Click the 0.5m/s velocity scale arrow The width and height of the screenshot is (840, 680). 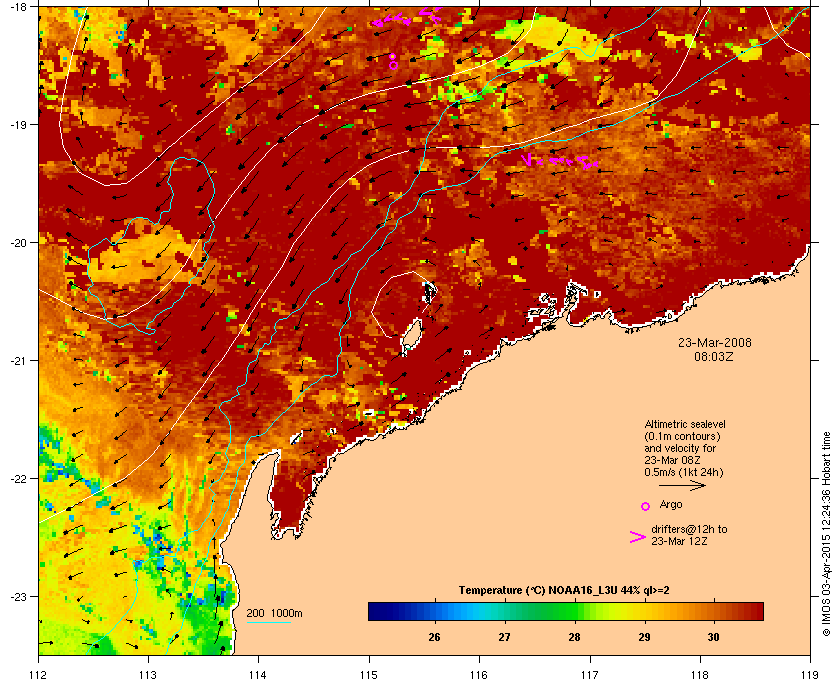(x=682, y=486)
